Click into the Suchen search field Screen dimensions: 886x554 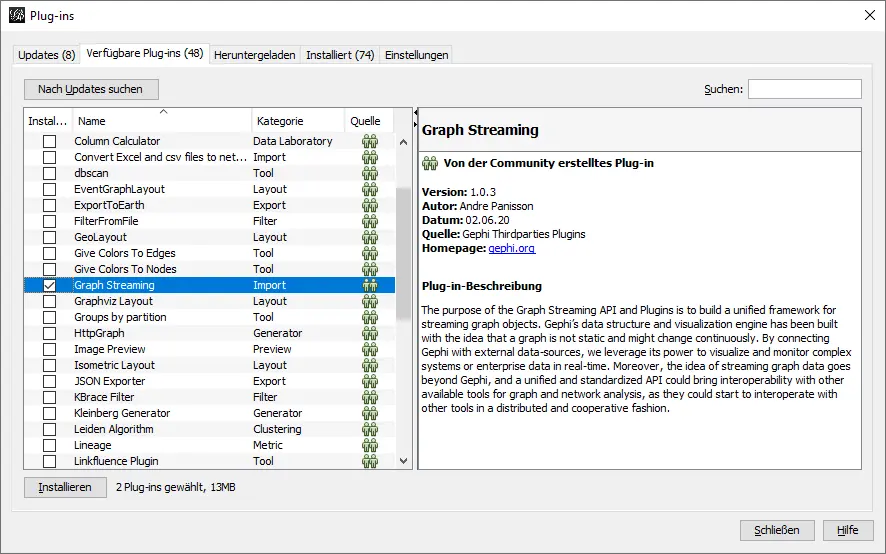point(805,89)
